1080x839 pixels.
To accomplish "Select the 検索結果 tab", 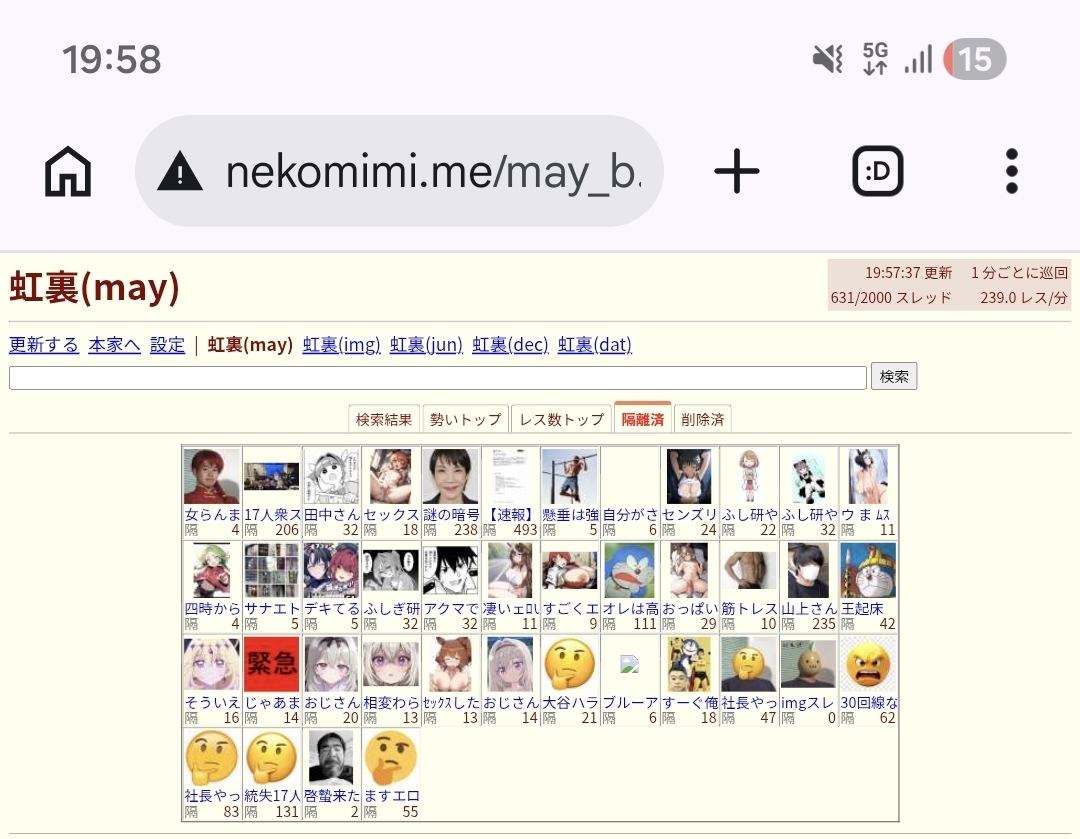I will (x=384, y=419).
